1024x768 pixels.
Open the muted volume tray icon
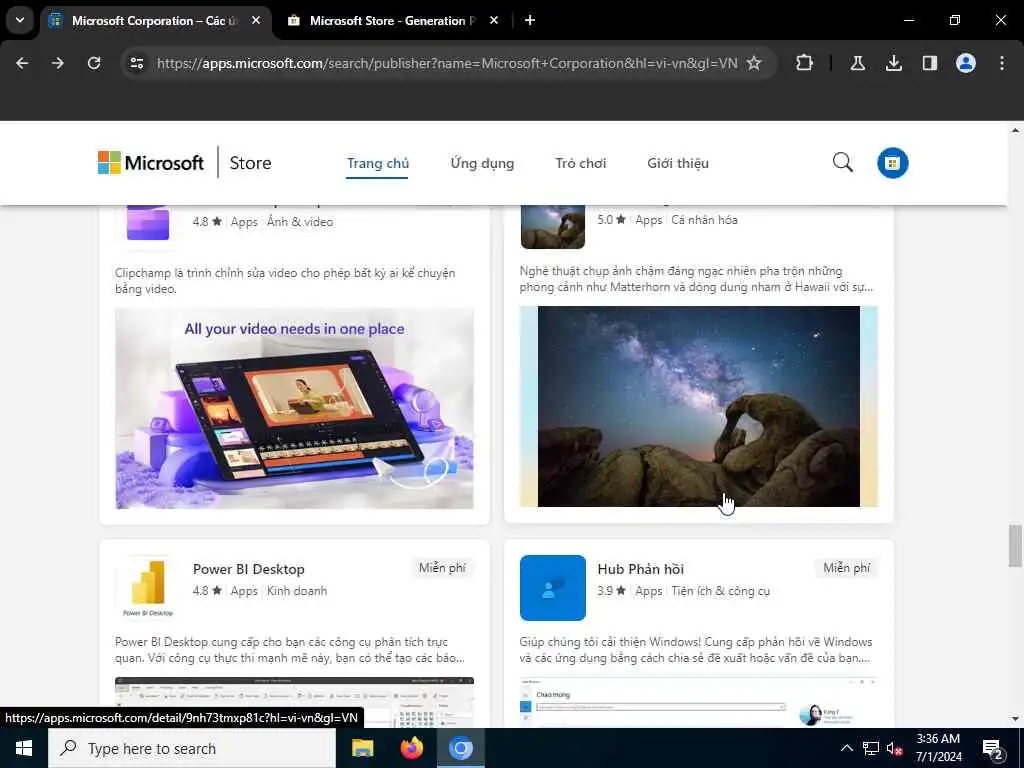895,749
